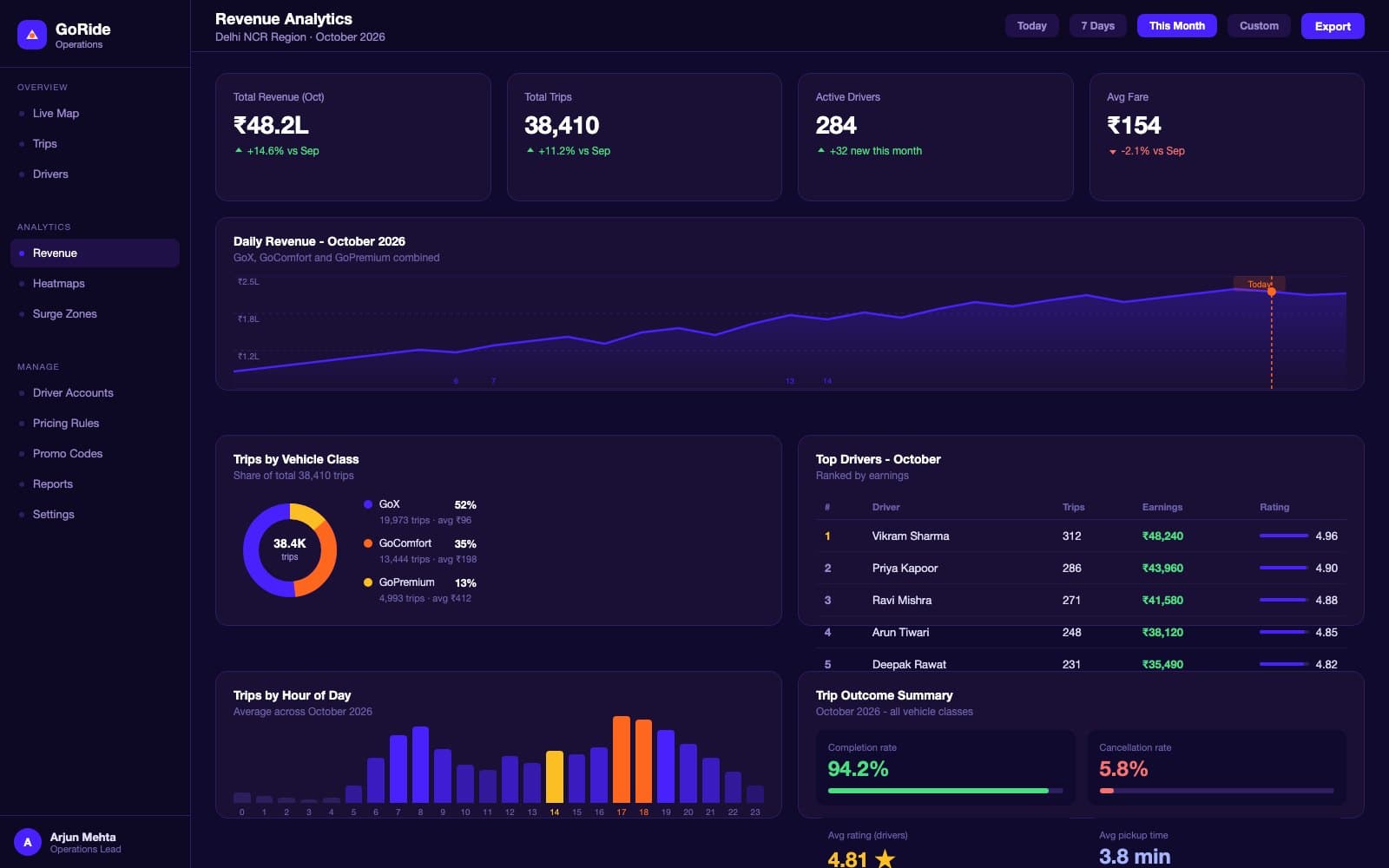Click the Completion rate progress bar
Image resolution: width=1389 pixels, height=868 pixels.
pyautogui.click(x=945, y=791)
